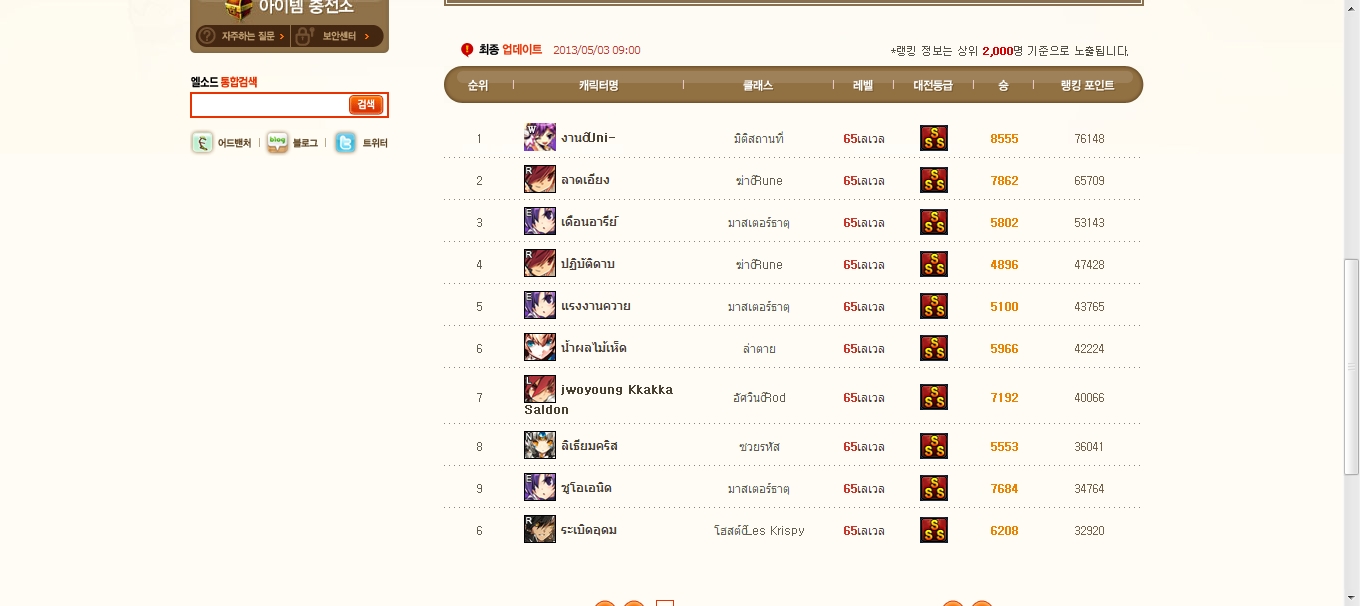Open the padlock security center icon
Screen dimensions: 1360x606
(x=306, y=37)
